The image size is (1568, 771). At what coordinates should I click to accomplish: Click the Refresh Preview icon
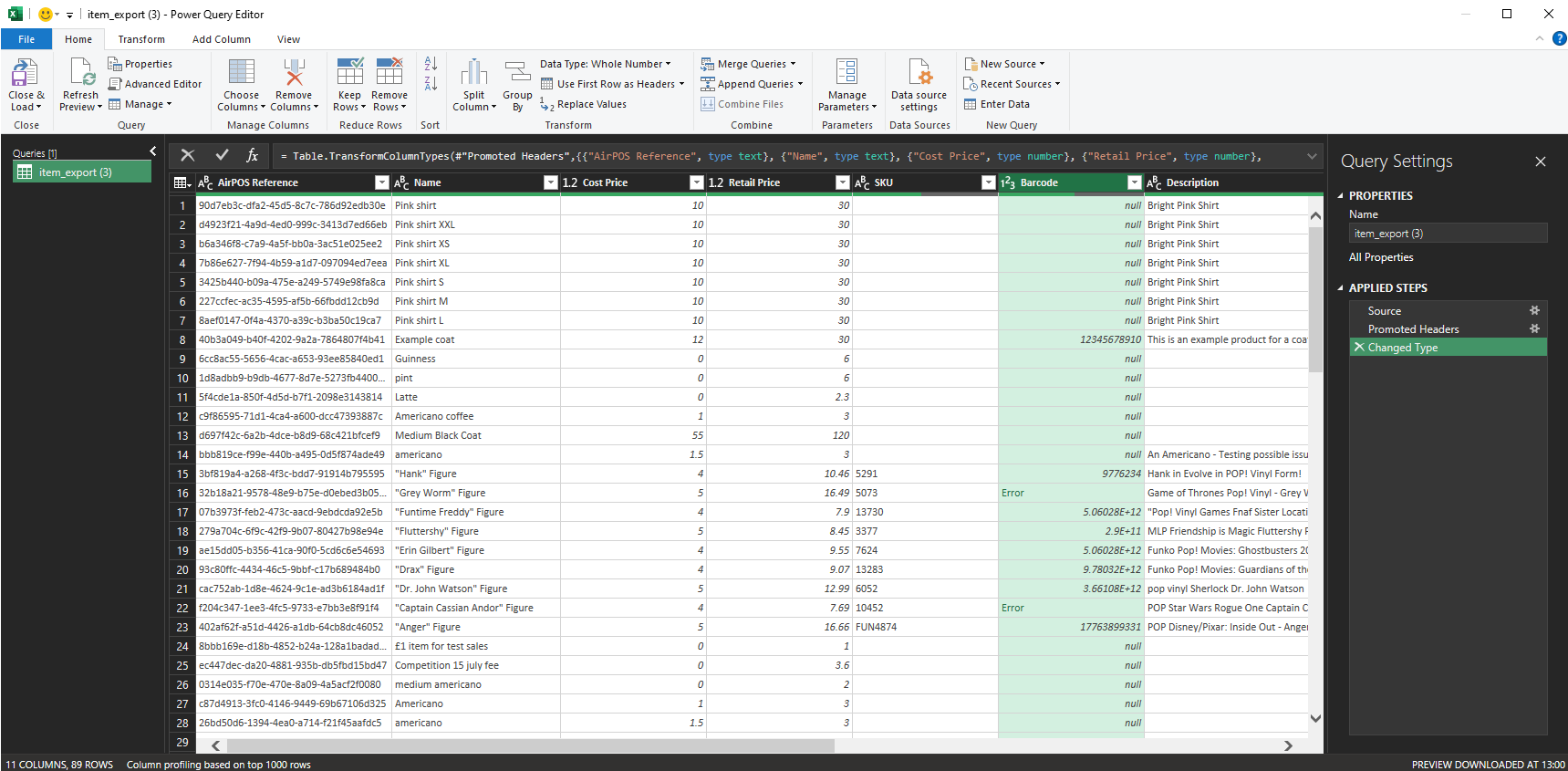tap(81, 73)
